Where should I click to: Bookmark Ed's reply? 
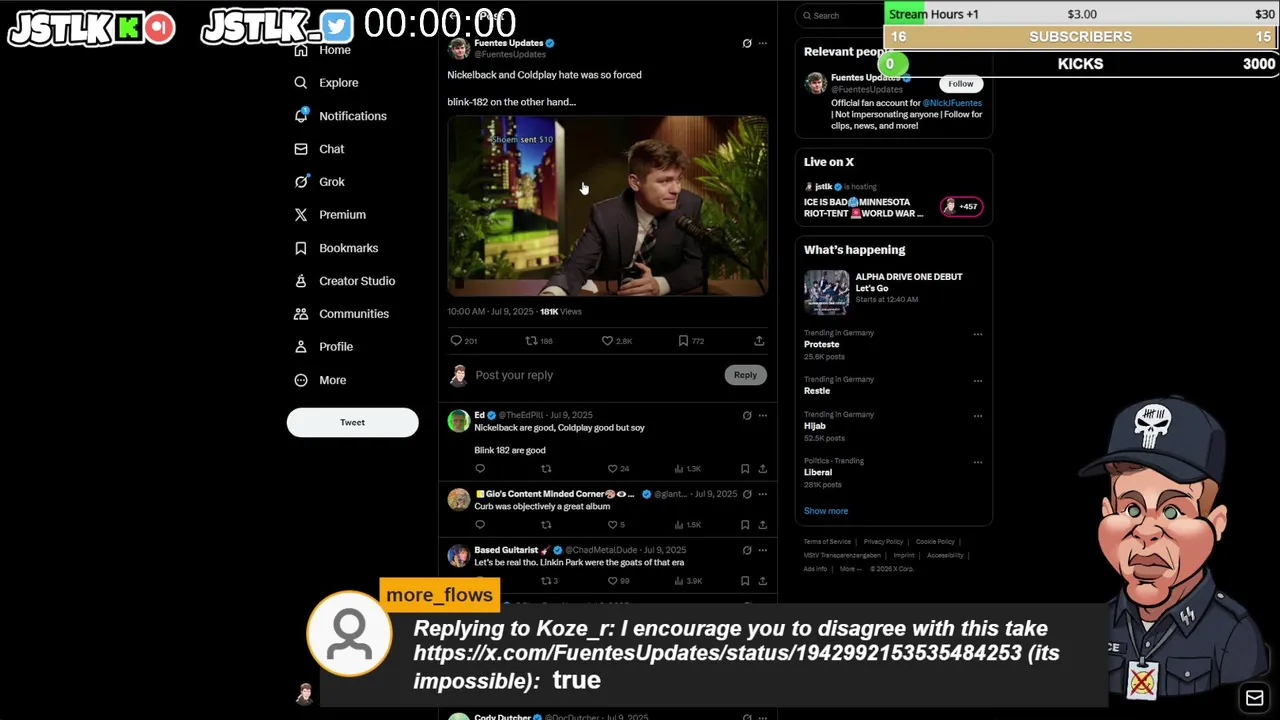click(x=745, y=469)
